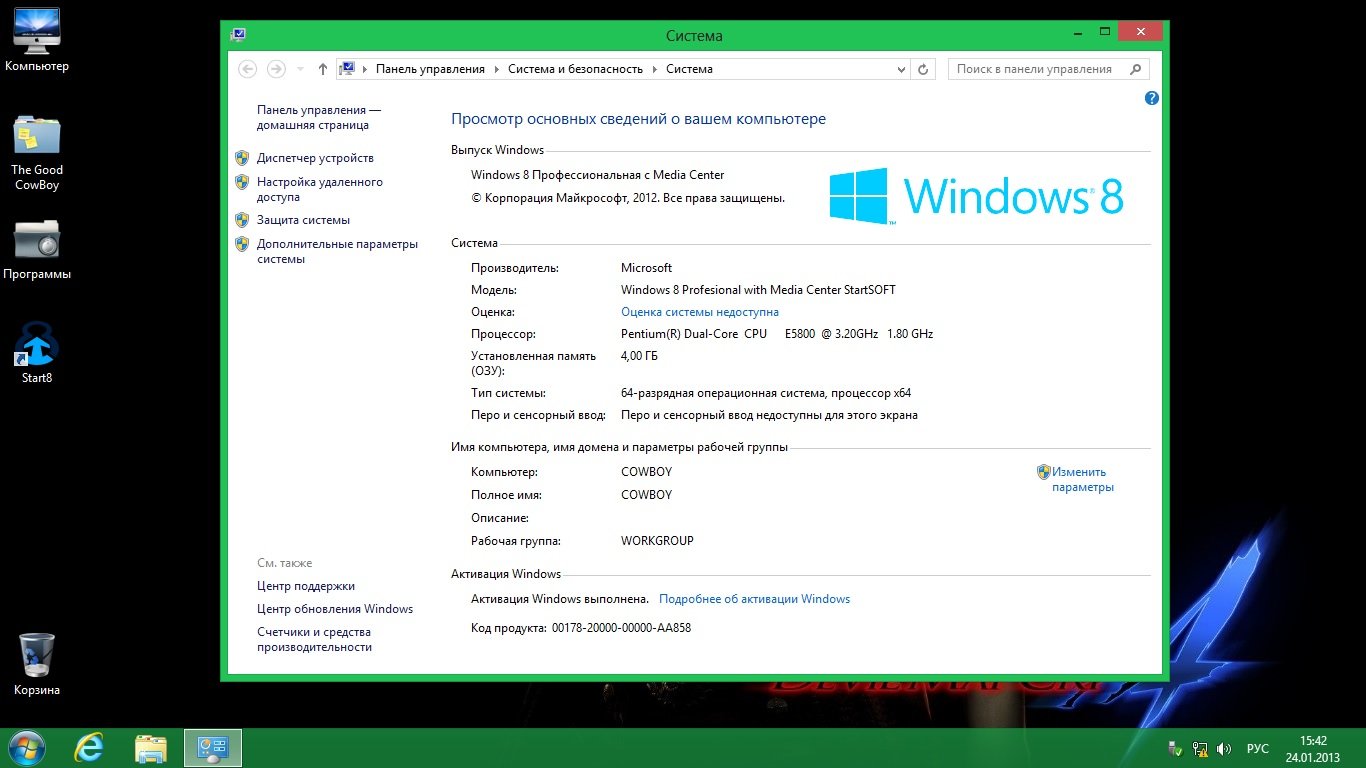Click the WORKGROUP workgroup value

coord(657,541)
